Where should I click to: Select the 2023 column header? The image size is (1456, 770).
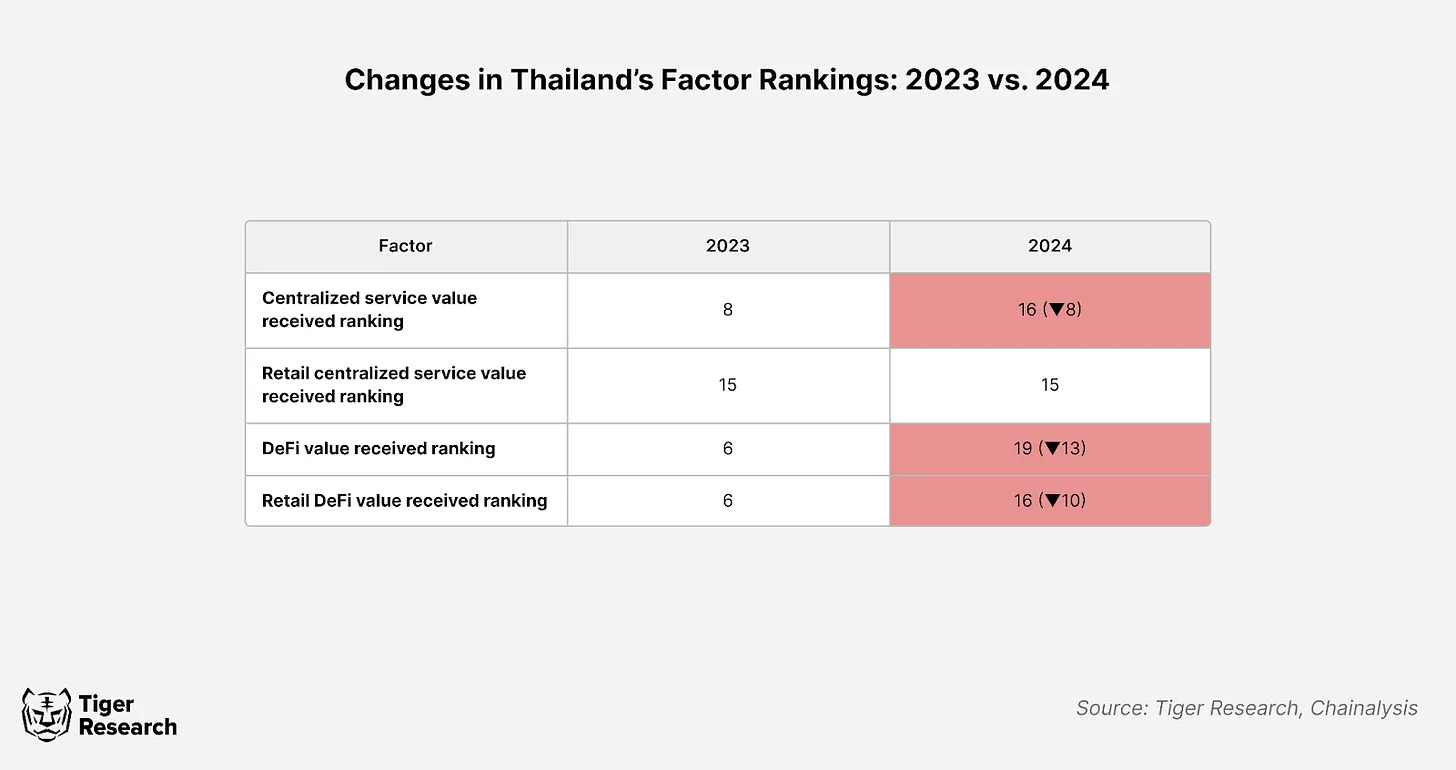(x=727, y=246)
